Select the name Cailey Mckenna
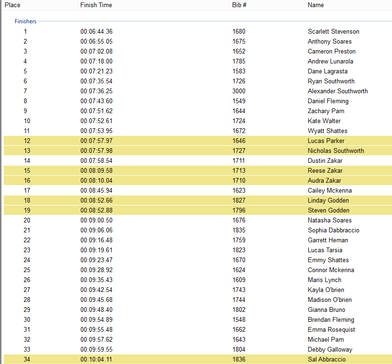The width and height of the screenshot is (392, 364). click(330, 191)
